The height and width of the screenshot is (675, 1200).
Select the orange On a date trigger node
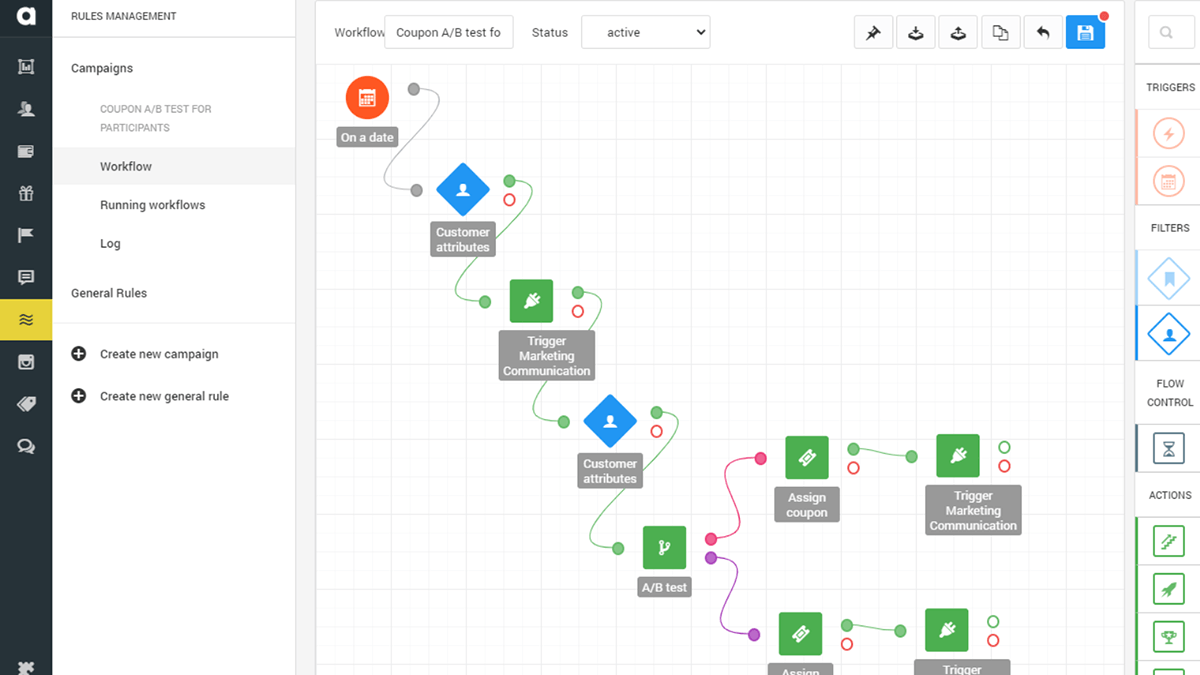[x=367, y=97]
